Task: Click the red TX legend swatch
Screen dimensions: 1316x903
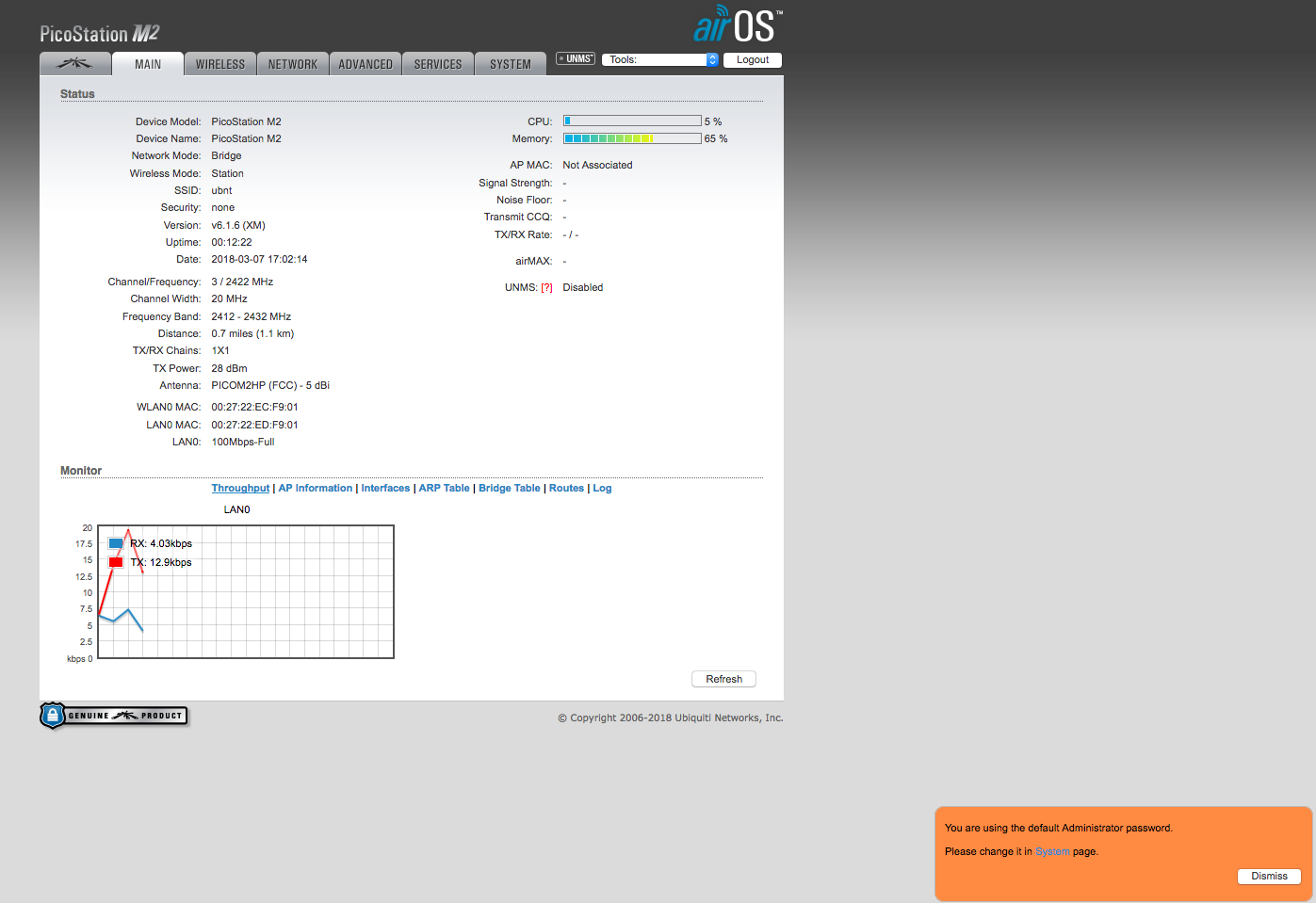Action: tap(116, 562)
